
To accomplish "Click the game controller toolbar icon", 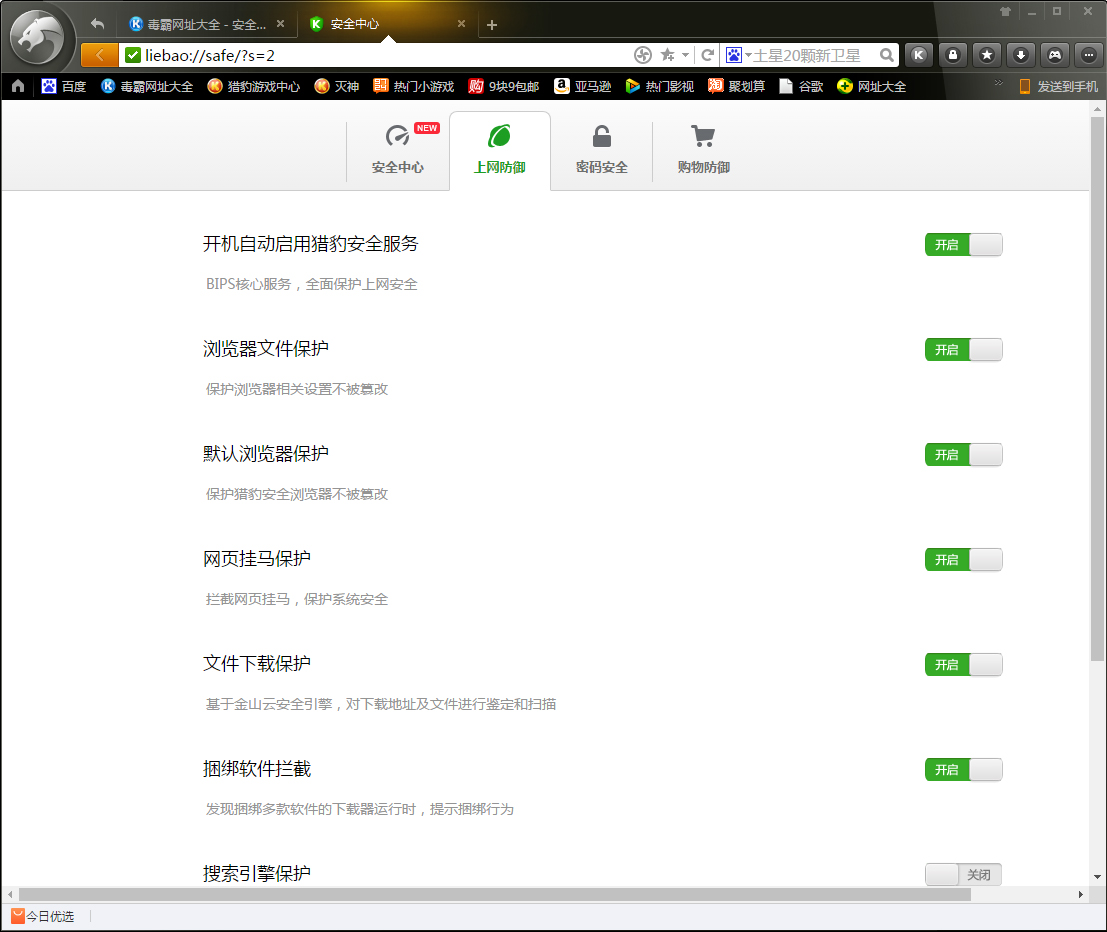I will (x=1052, y=55).
